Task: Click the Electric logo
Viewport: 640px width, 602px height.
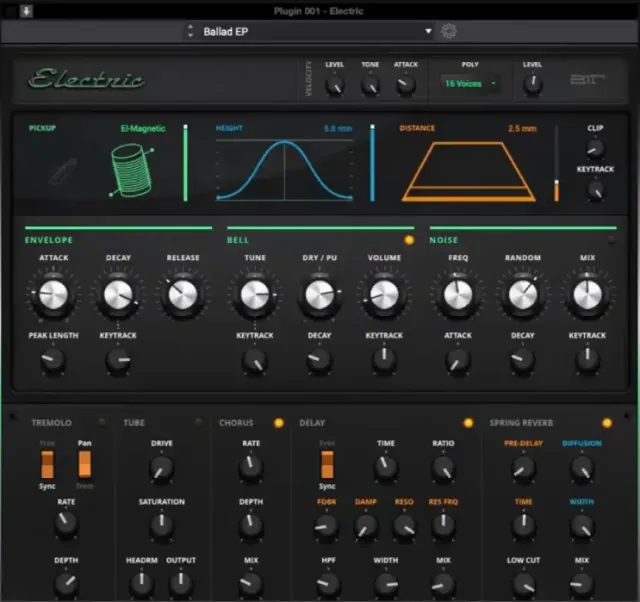Action: (x=87, y=79)
